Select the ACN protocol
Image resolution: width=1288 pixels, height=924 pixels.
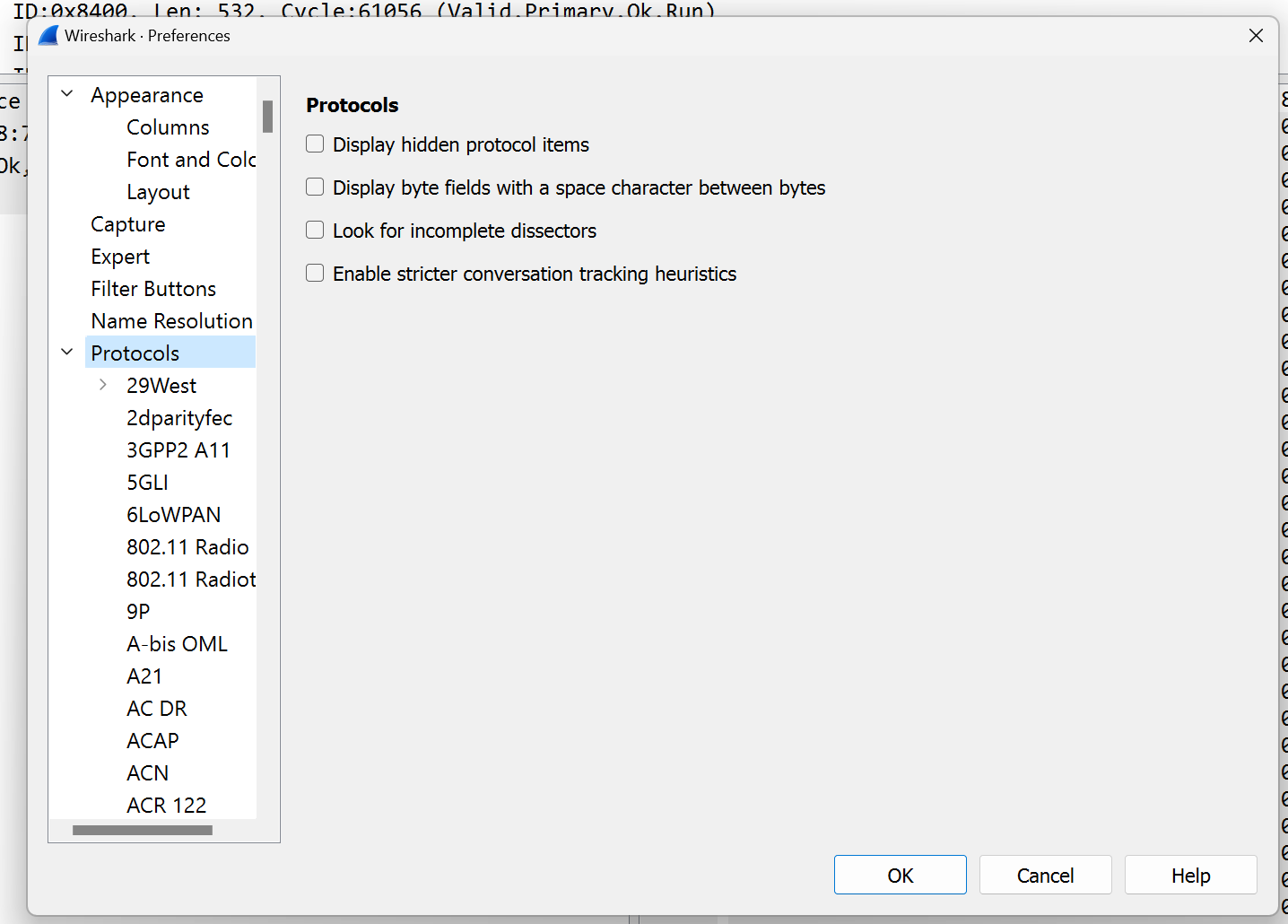(147, 773)
